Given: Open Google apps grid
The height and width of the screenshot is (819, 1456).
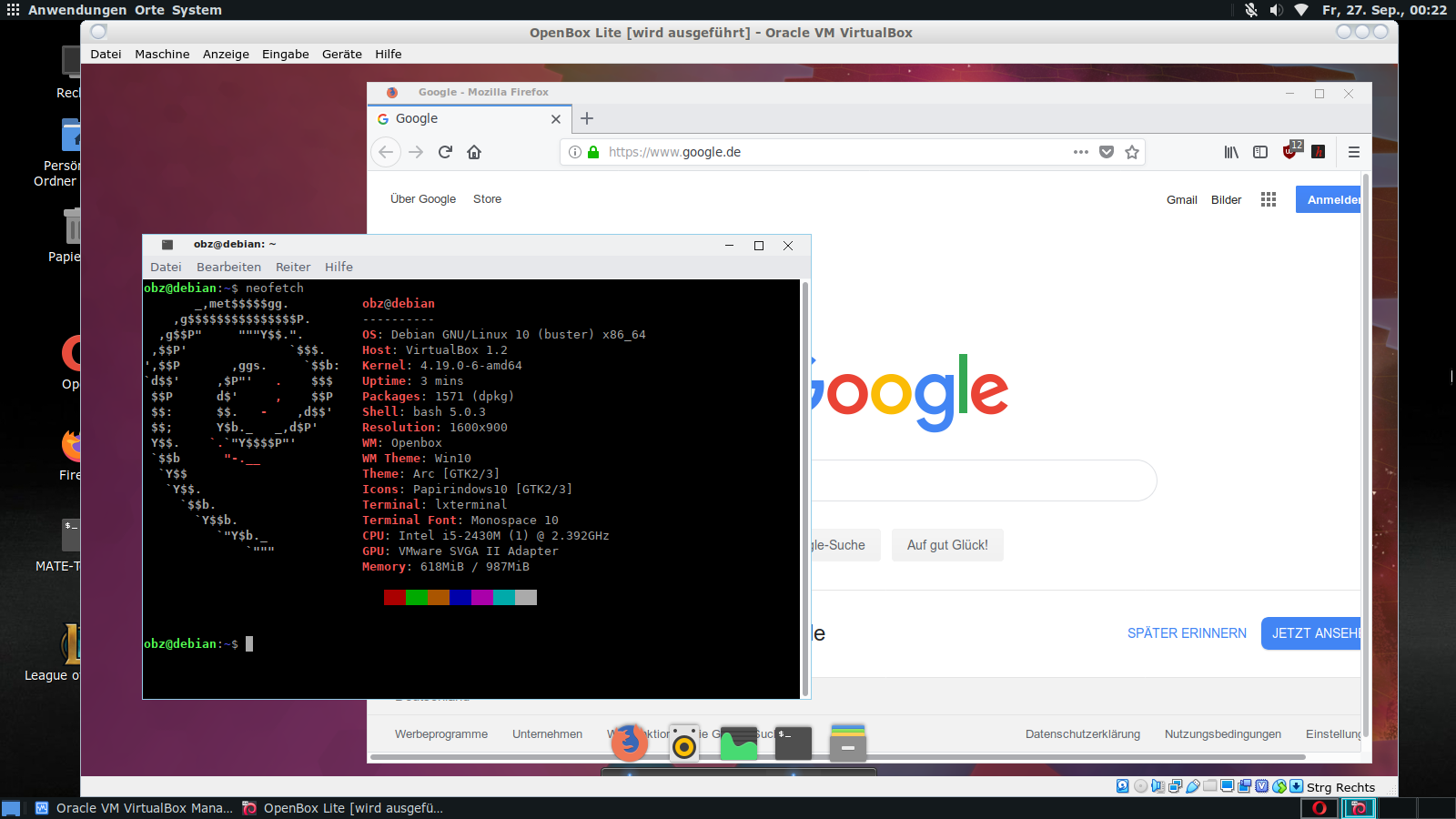Looking at the screenshot, I should tap(1269, 199).
